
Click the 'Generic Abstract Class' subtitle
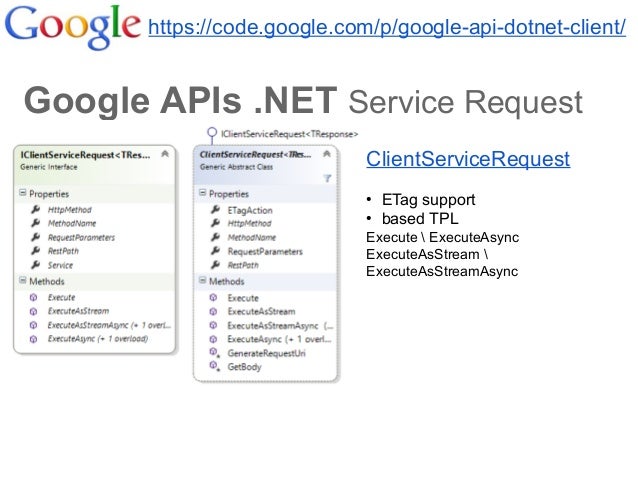pyautogui.click(x=236, y=167)
